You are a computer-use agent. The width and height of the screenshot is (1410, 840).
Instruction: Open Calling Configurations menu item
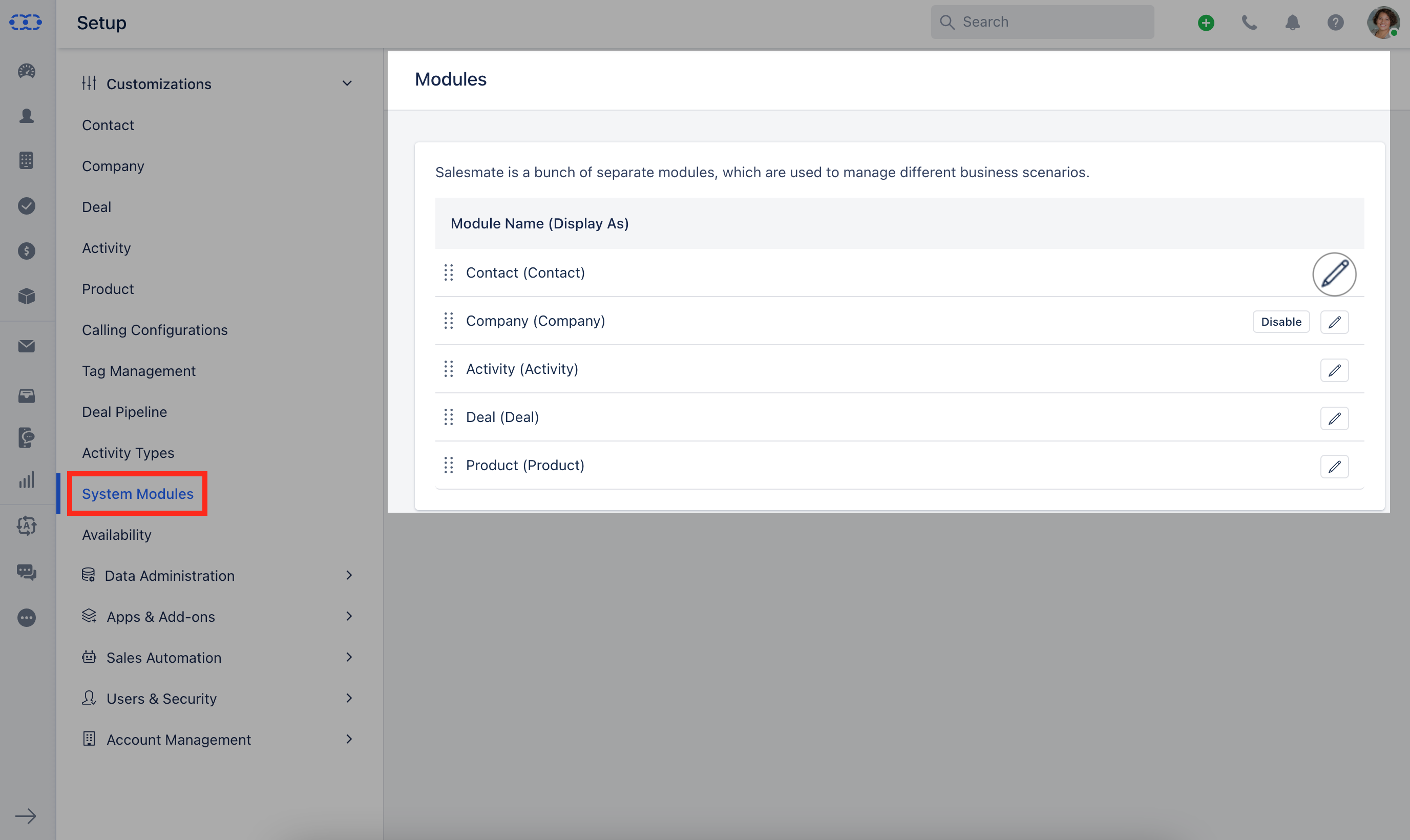point(155,330)
